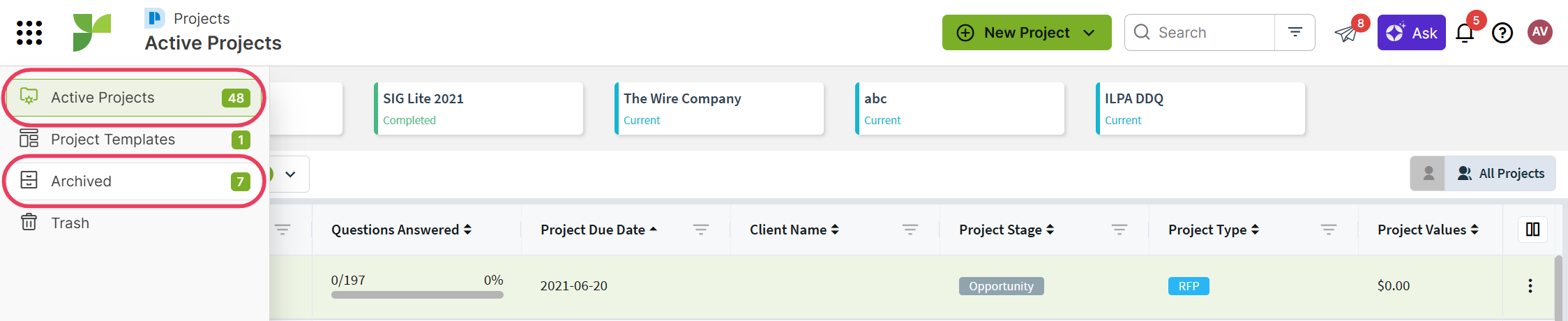Expand the New Project dropdown arrow
Image resolution: width=1568 pixels, height=321 pixels.
pos(1089,33)
